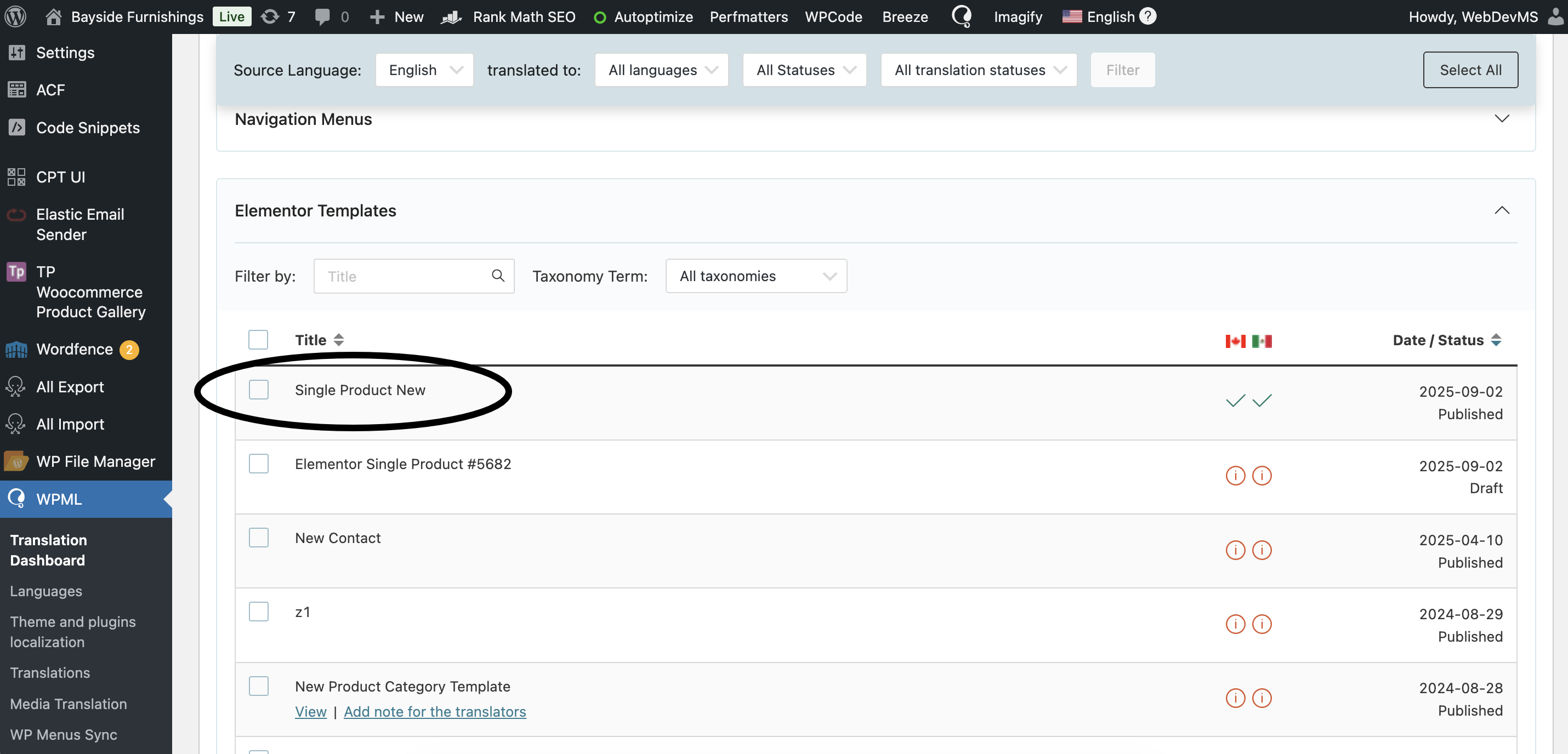Click the checkmark status for Single Product New

tap(1235, 401)
